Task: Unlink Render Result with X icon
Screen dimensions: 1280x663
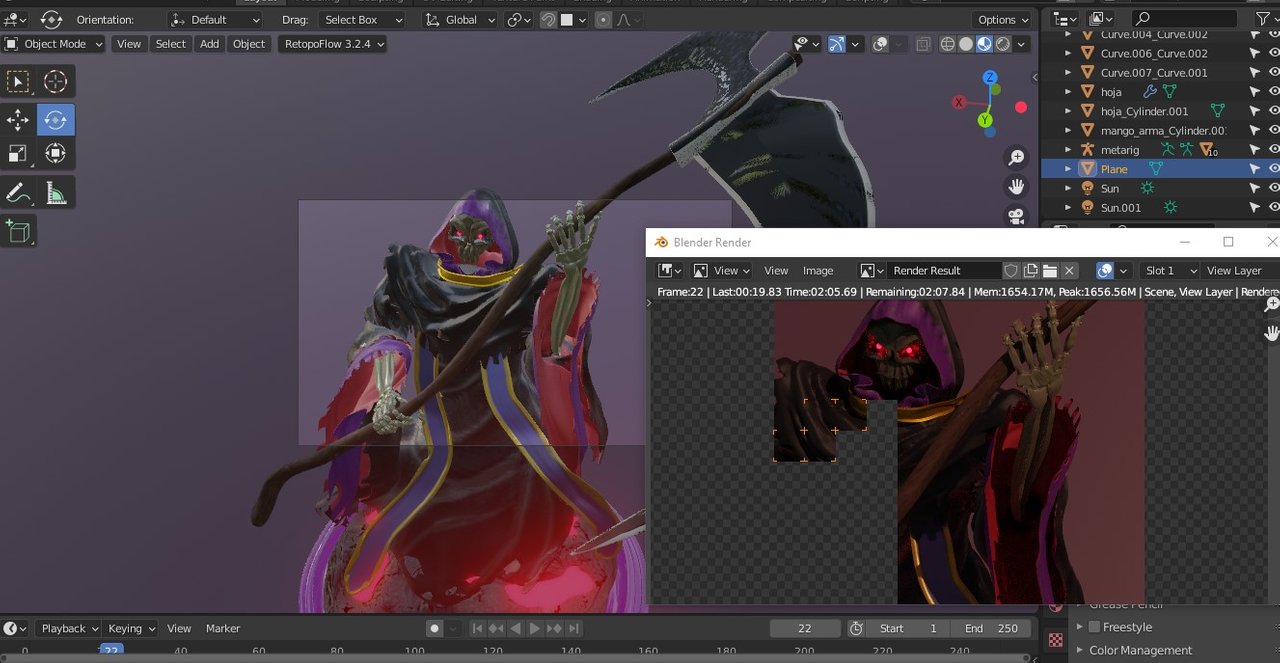Action: 1069,270
